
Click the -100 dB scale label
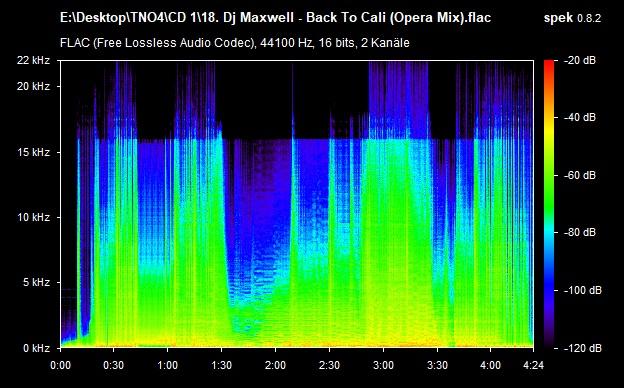[x=583, y=291]
